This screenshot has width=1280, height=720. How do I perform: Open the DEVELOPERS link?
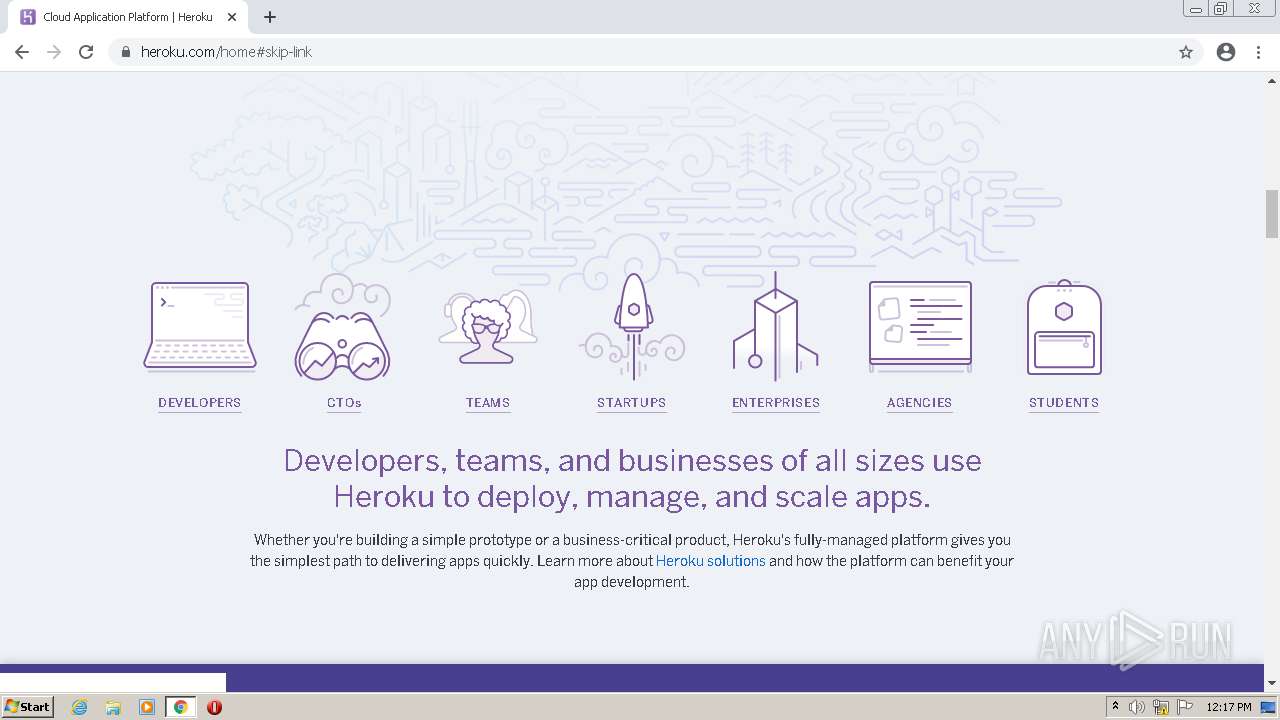click(200, 403)
